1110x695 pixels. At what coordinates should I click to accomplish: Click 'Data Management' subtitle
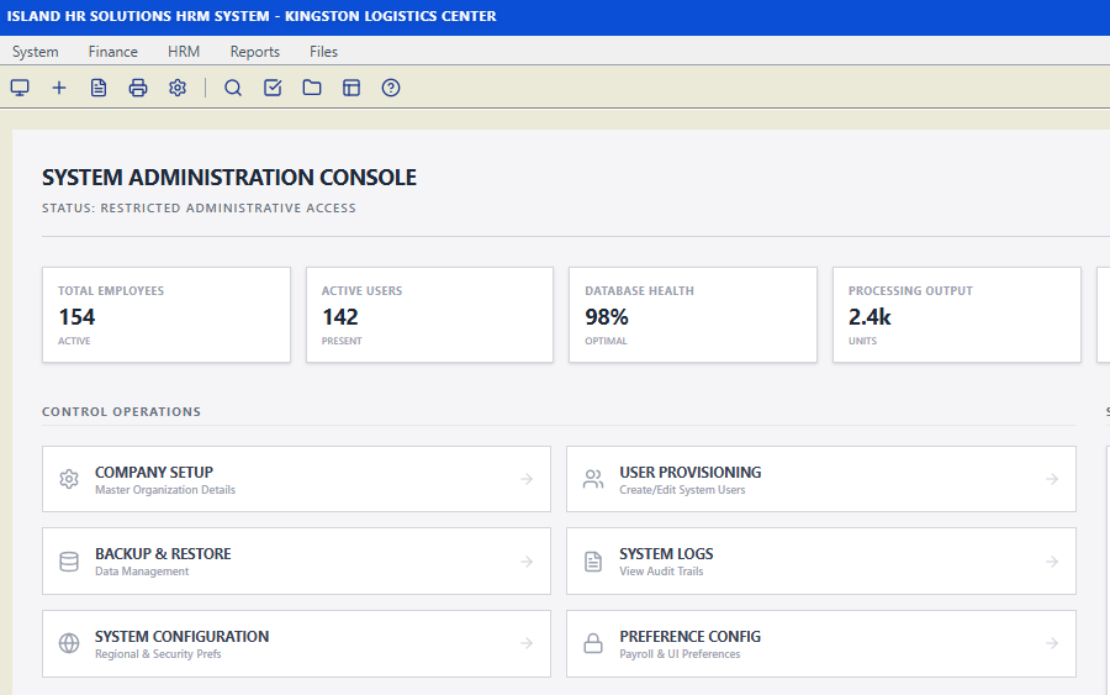[x=142, y=571]
